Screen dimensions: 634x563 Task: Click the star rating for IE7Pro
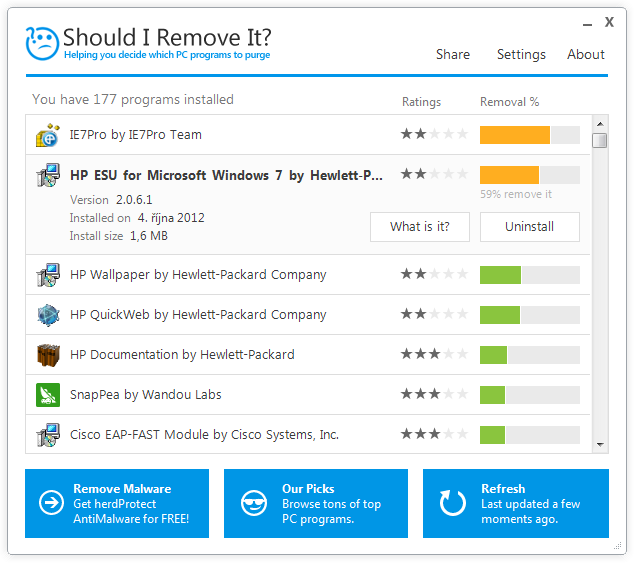point(435,133)
